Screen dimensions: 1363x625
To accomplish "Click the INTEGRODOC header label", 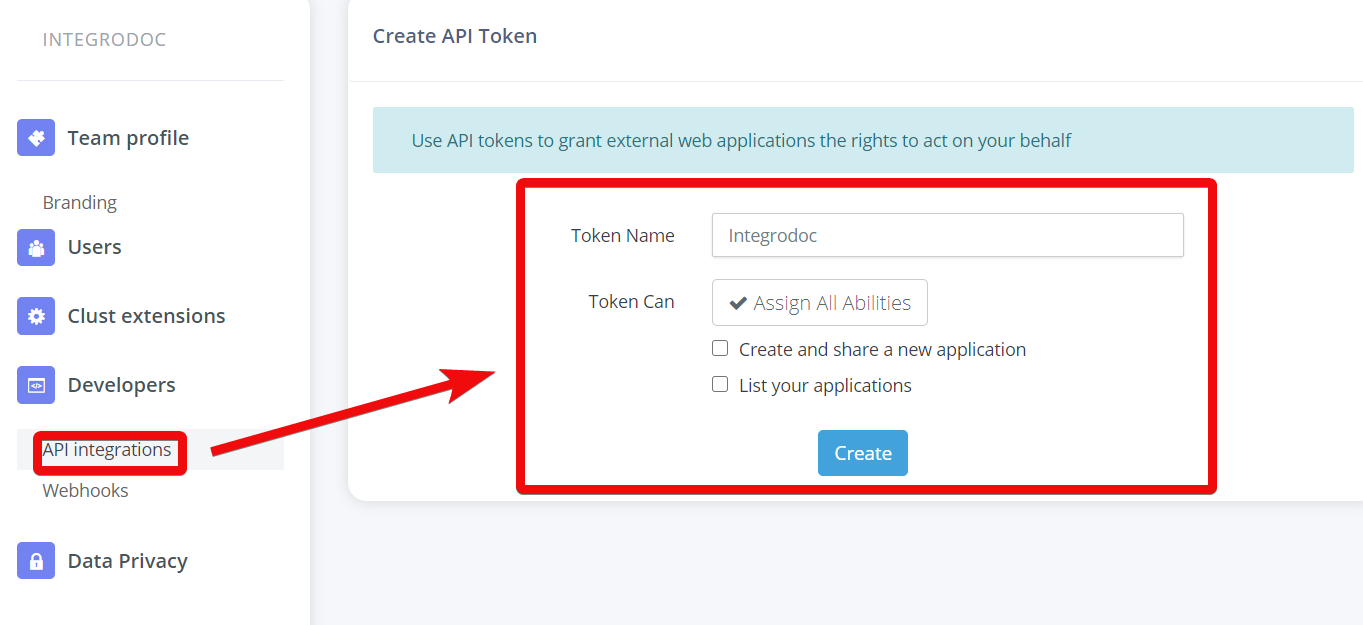I will 104,40.
